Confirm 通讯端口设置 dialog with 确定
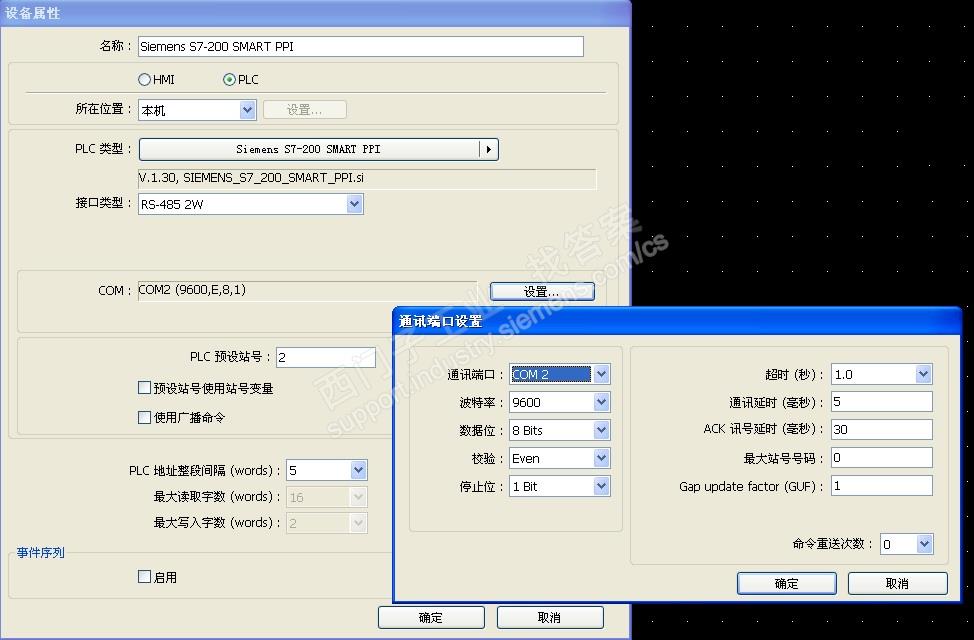This screenshot has width=974, height=640. (x=786, y=583)
